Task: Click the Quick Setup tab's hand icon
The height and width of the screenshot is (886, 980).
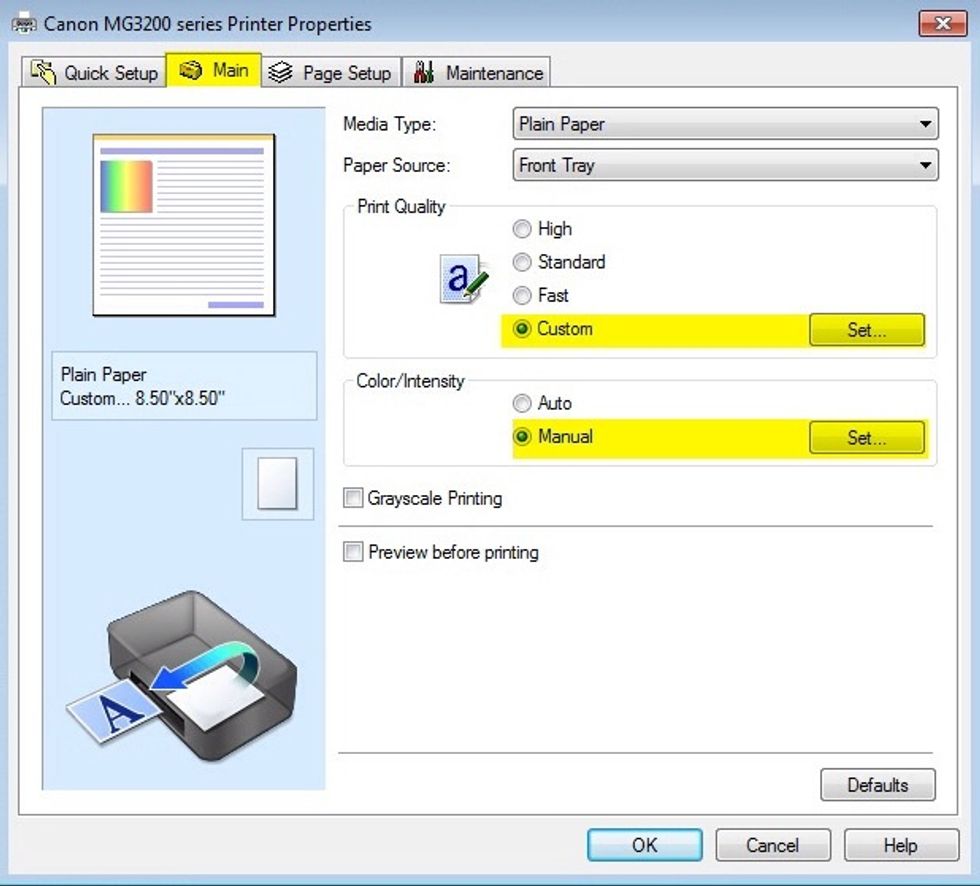Action: click(42, 71)
